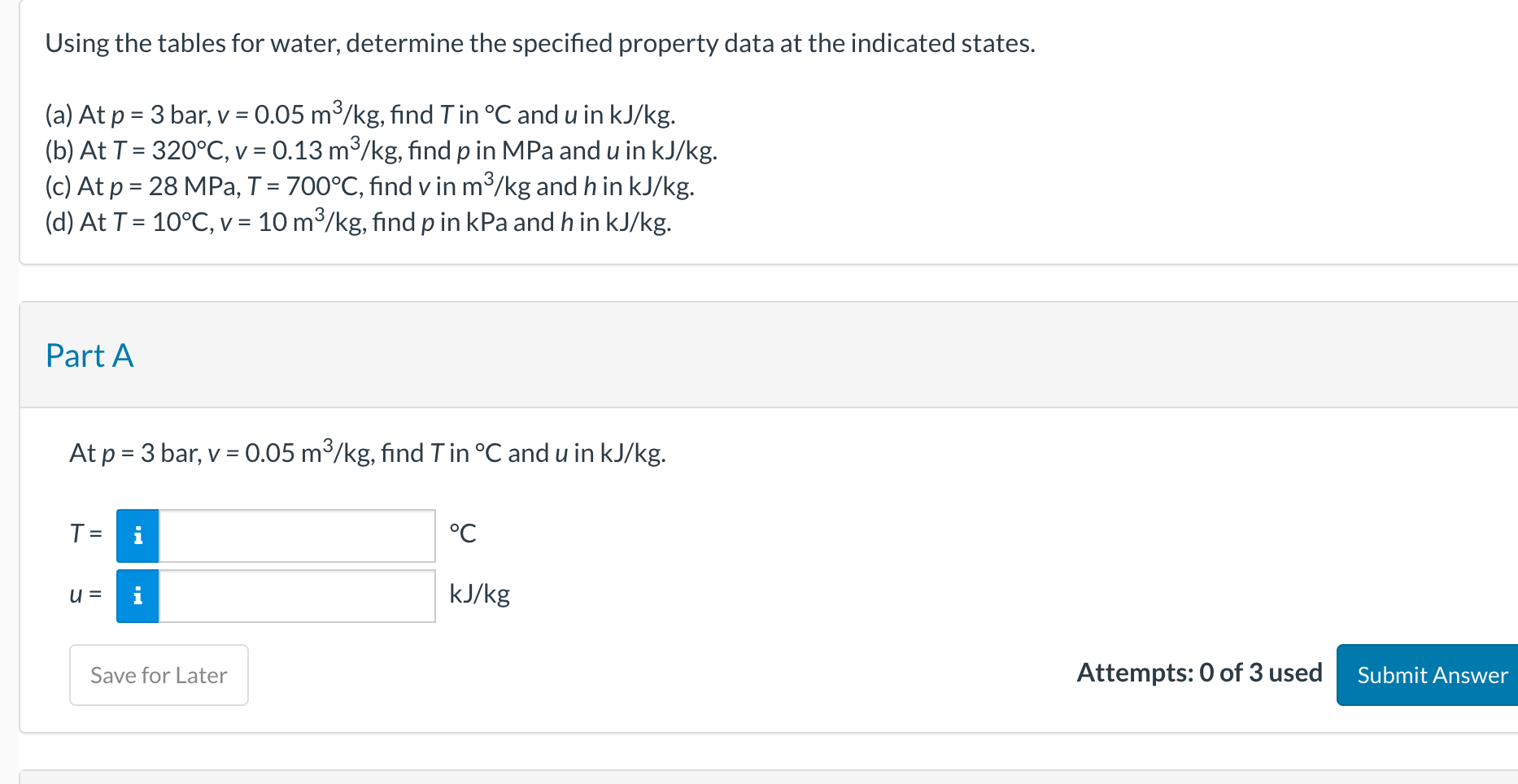Click the Save for Later button

point(158,675)
